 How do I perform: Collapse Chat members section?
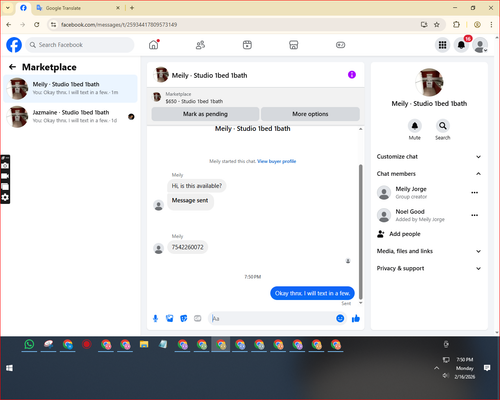click(429, 174)
